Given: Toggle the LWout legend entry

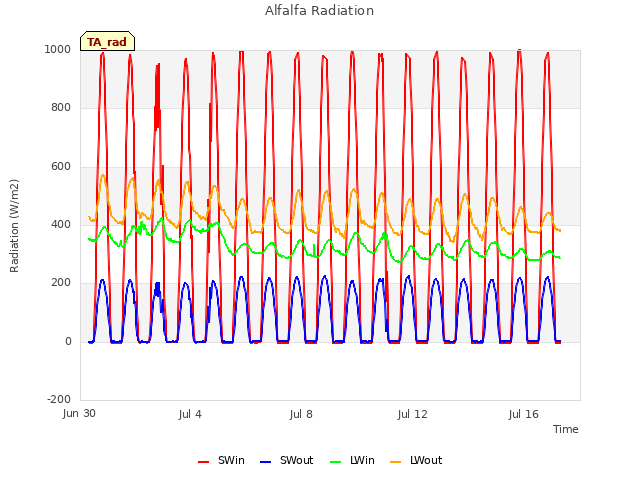Looking at the screenshot, I should pyautogui.click(x=416, y=460).
